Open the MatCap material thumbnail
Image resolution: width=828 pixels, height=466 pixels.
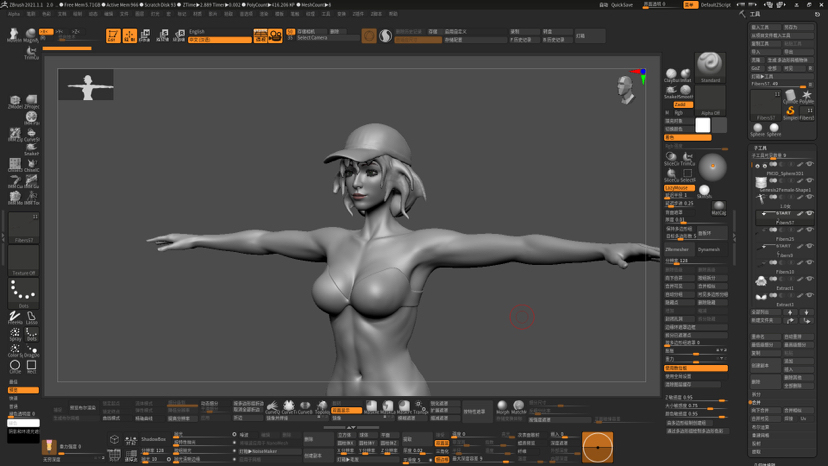718,207
